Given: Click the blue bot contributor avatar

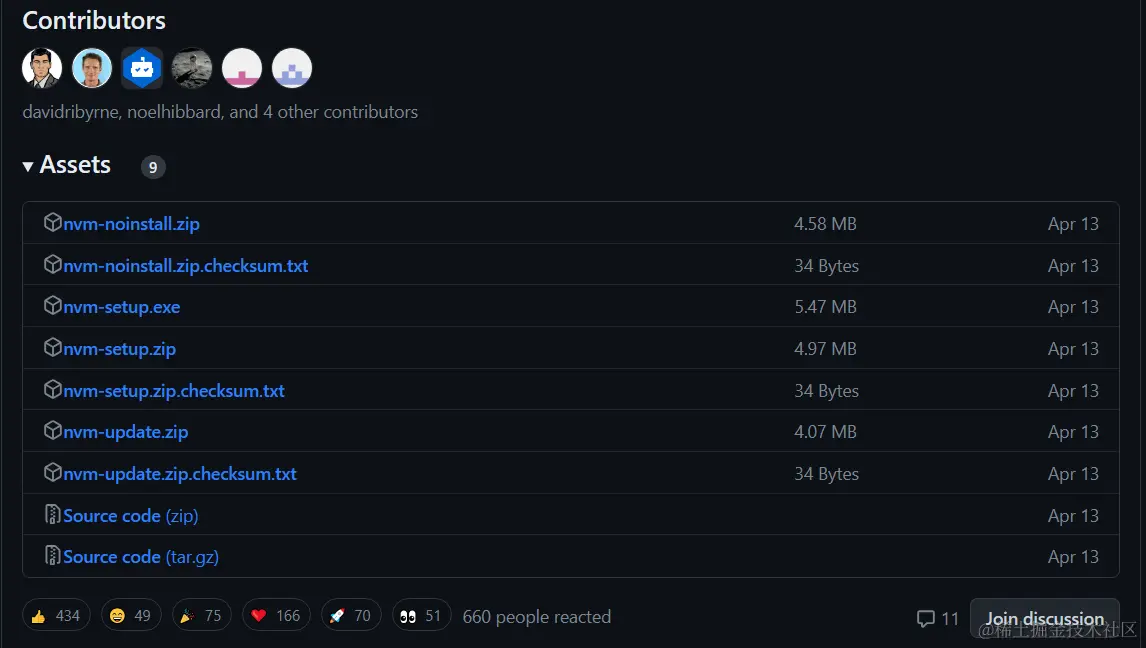Looking at the screenshot, I should click(142, 68).
